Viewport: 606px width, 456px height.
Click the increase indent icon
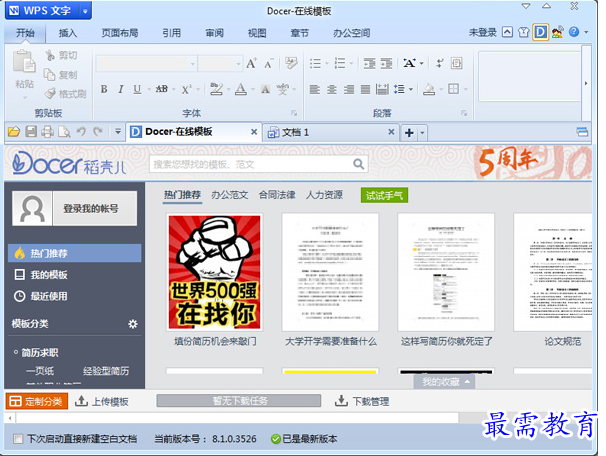point(386,63)
